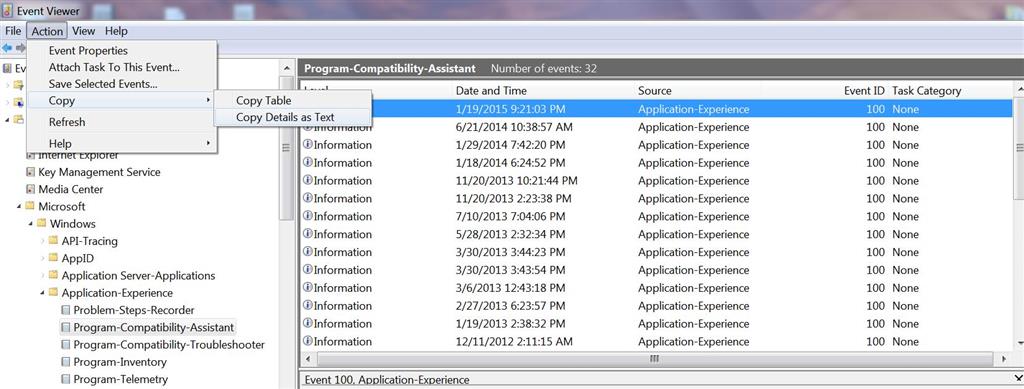
Task: Select the 6/21/2014 10:38:57 AM event row
Action: 656,127
